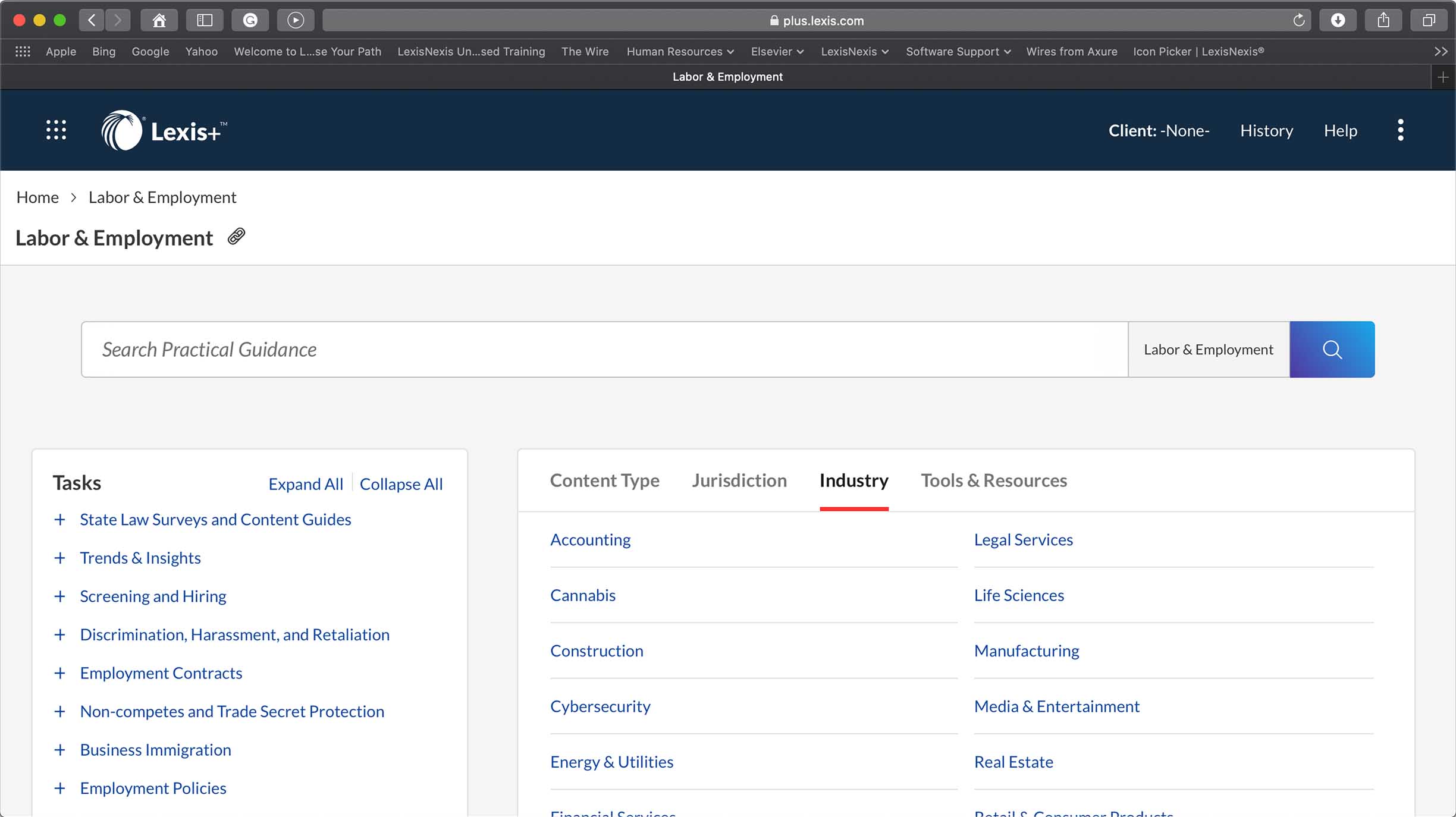The height and width of the screenshot is (817, 1456).
Task: Switch to the Jurisdiction tab
Action: (739, 480)
